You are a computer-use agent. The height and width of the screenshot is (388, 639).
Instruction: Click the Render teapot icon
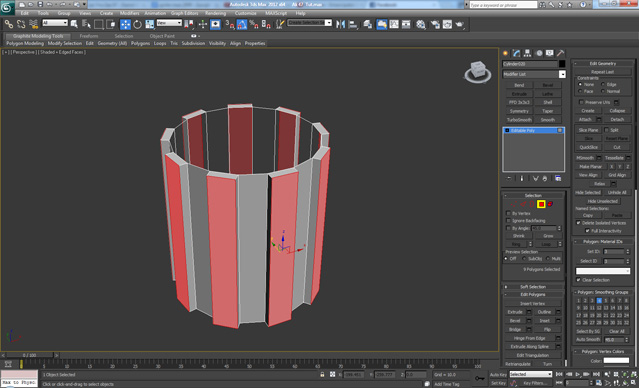[x=460, y=24]
